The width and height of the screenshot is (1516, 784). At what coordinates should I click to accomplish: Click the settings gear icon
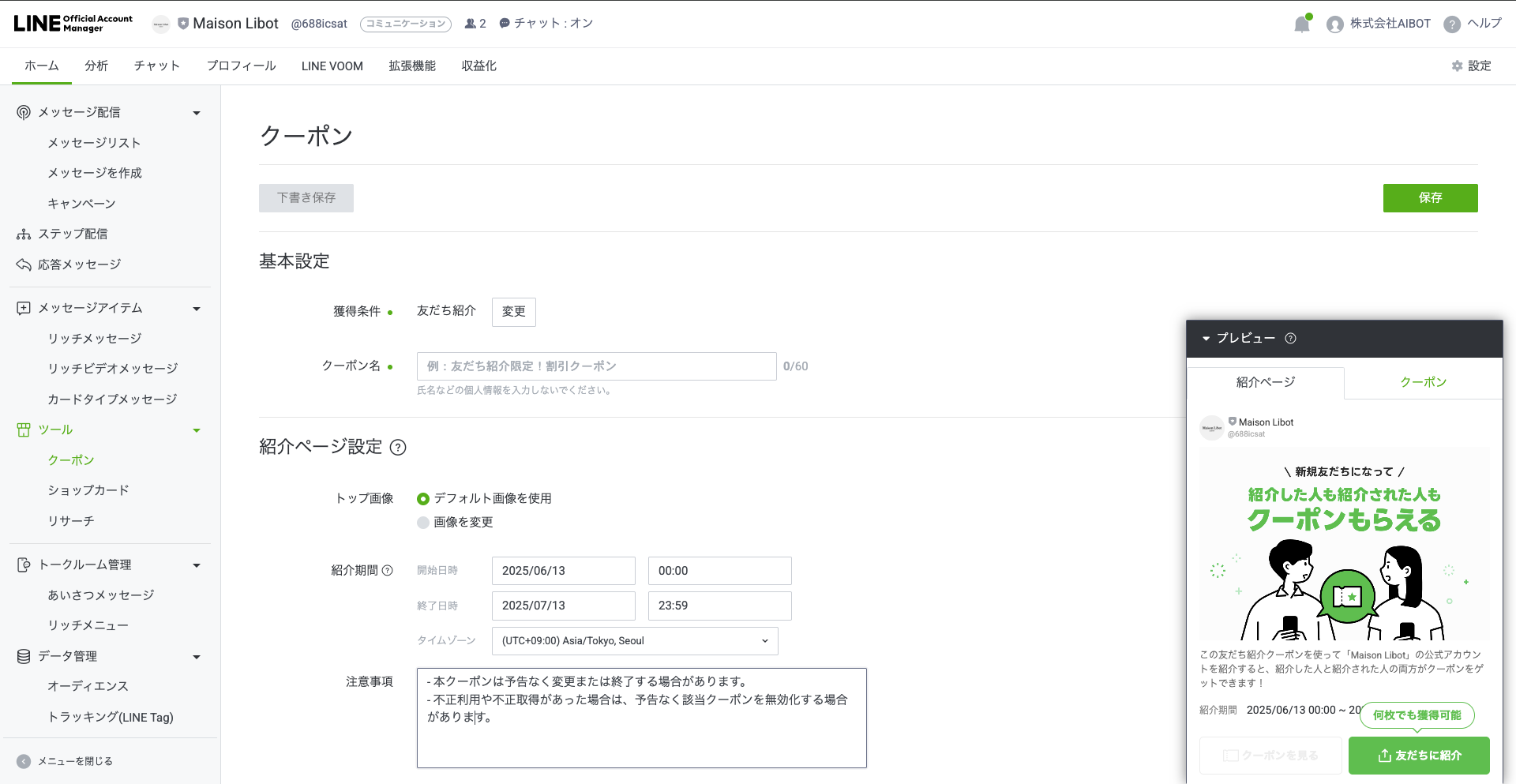(1458, 66)
